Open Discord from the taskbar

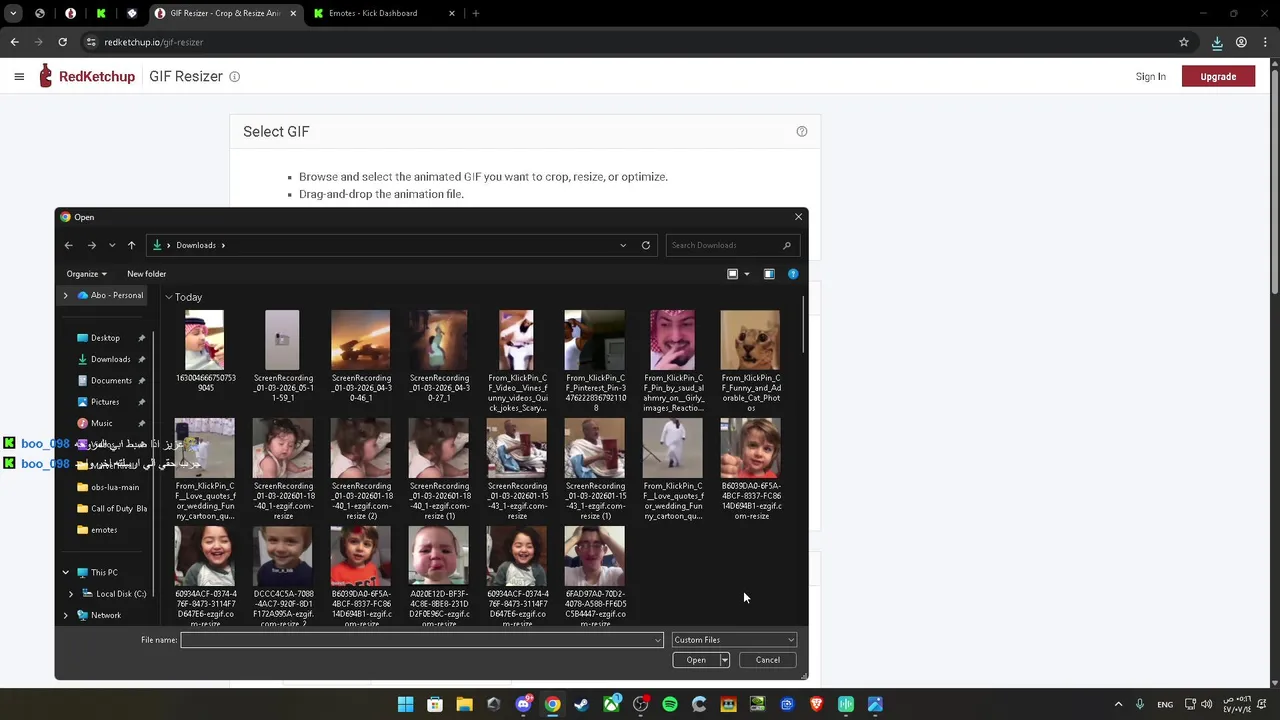523,704
